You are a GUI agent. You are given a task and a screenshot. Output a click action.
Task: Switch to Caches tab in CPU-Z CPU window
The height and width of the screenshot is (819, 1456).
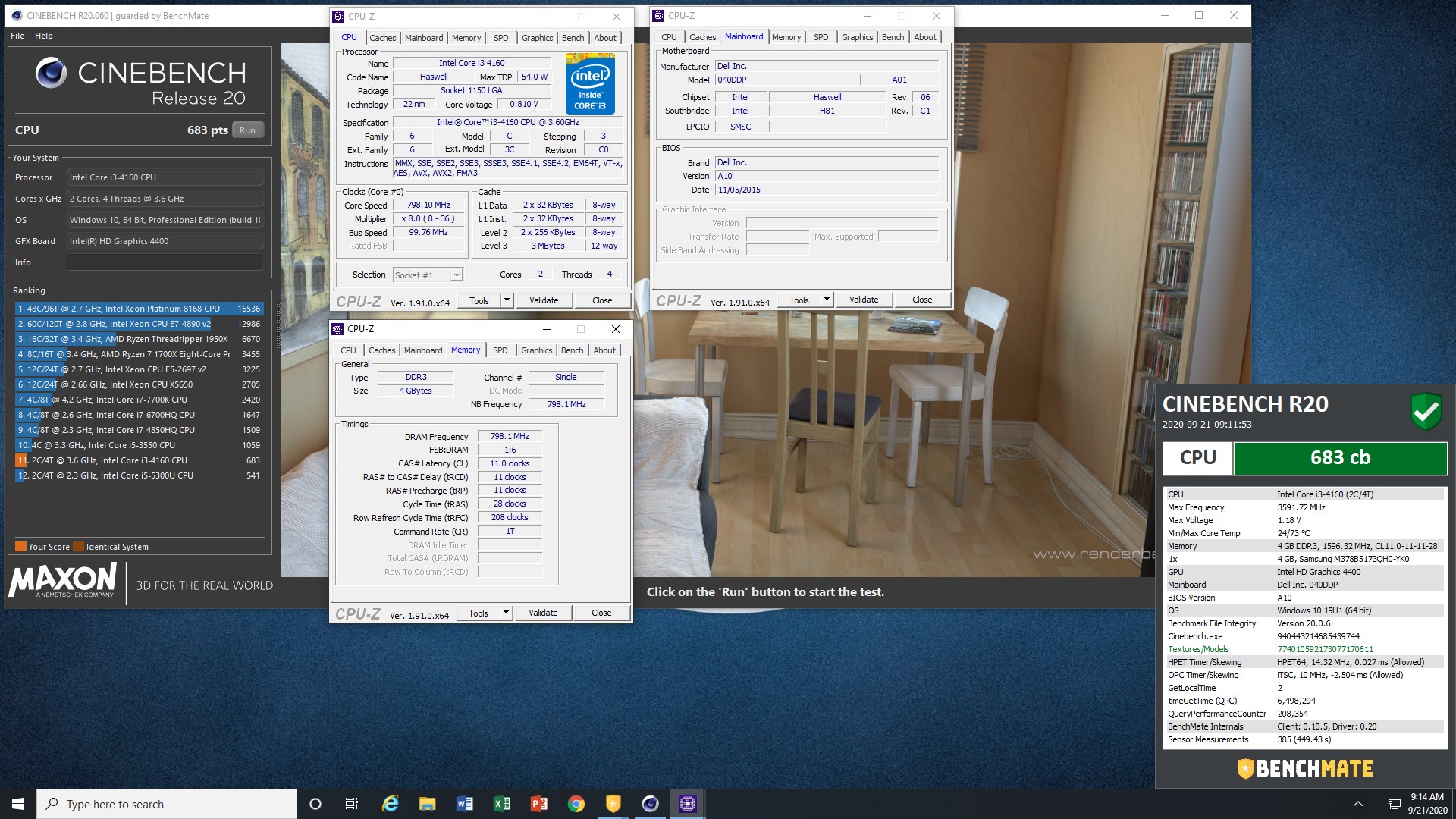click(x=383, y=38)
